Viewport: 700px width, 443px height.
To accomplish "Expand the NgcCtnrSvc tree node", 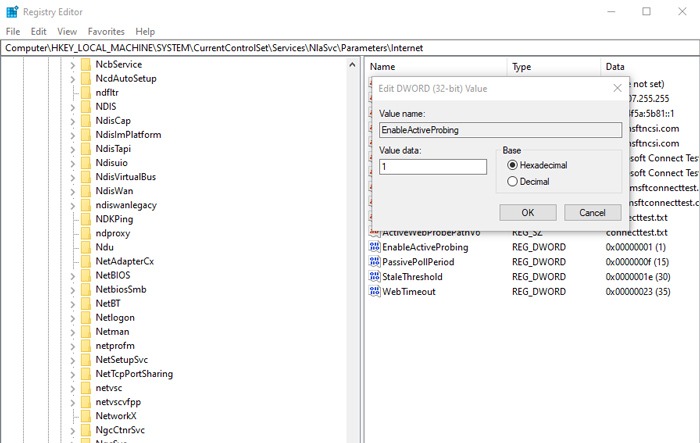I will pyautogui.click(x=72, y=430).
